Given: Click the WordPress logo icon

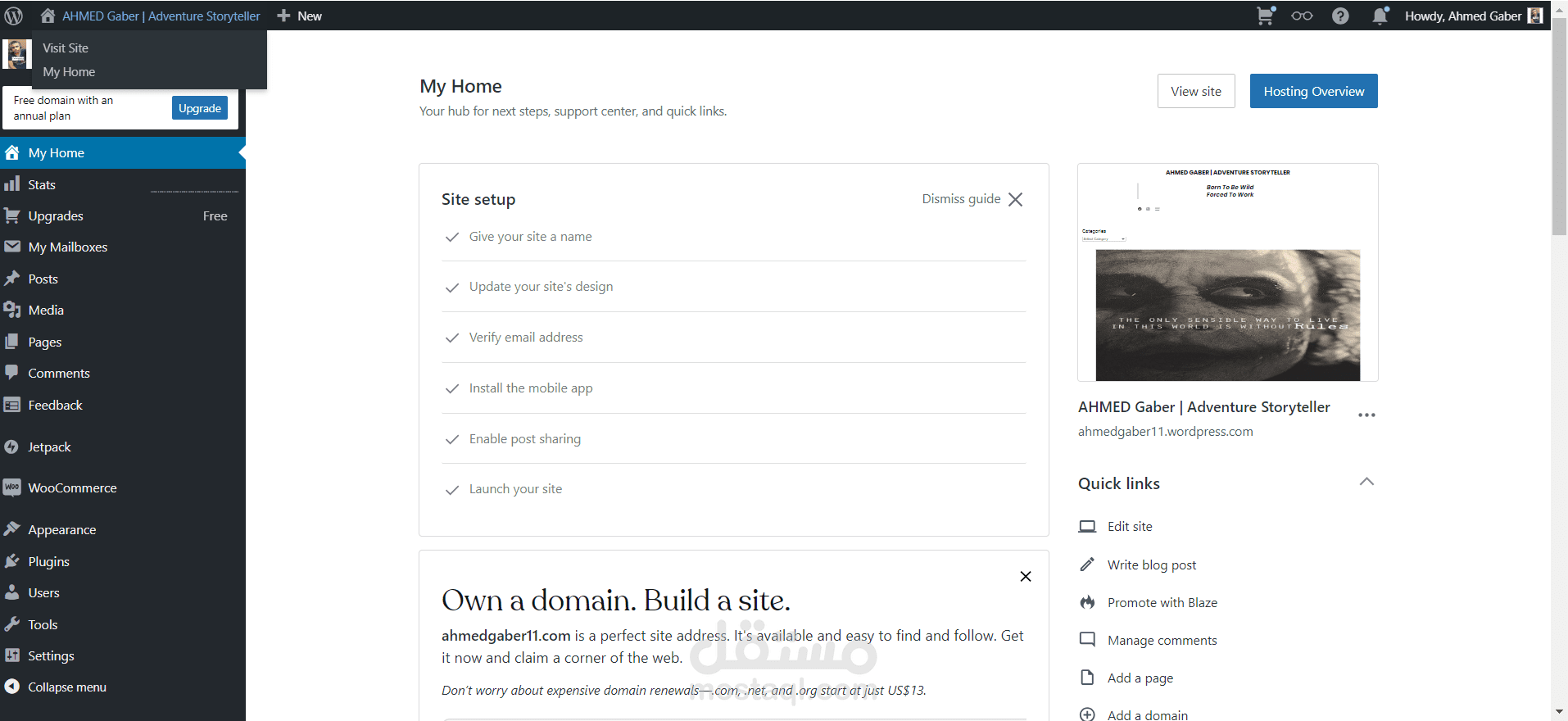Looking at the screenshot, I should [x=14, y=16].
